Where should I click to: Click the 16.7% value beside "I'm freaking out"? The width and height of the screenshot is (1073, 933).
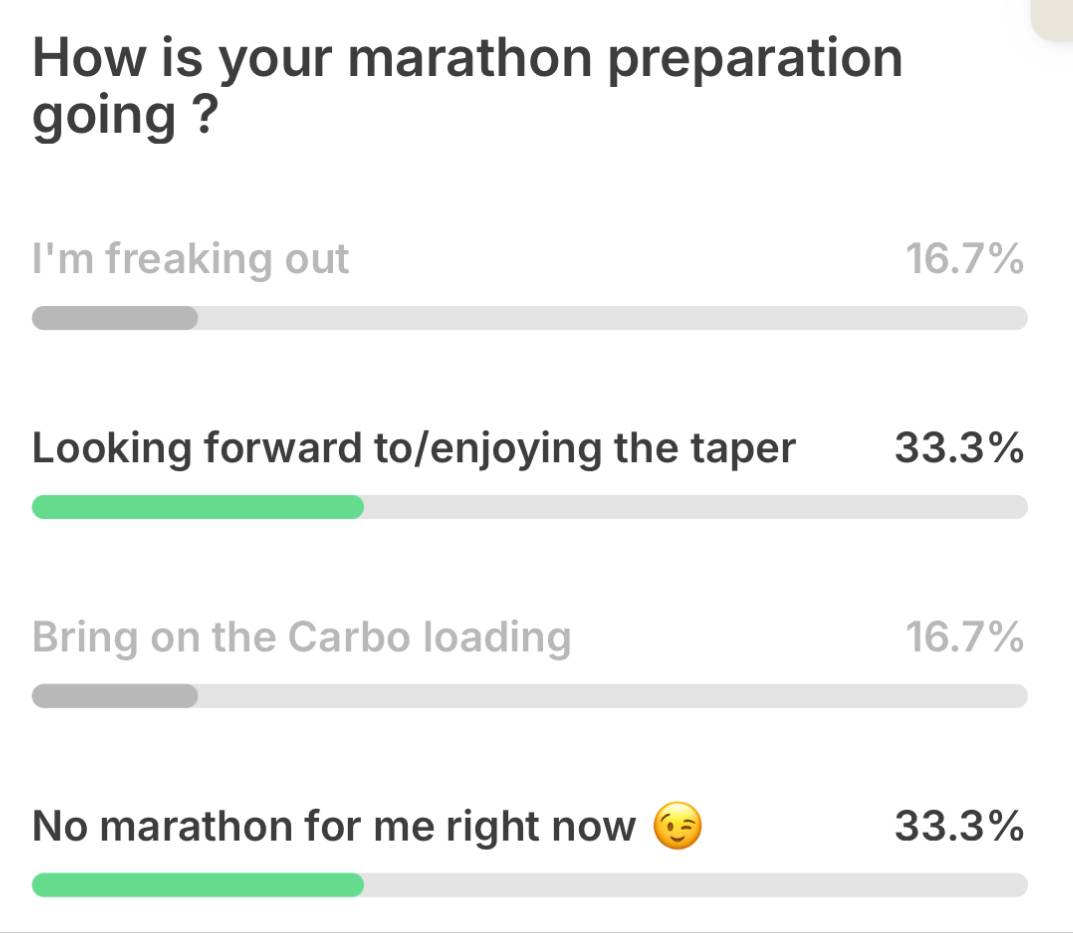[x=964, y=260]
